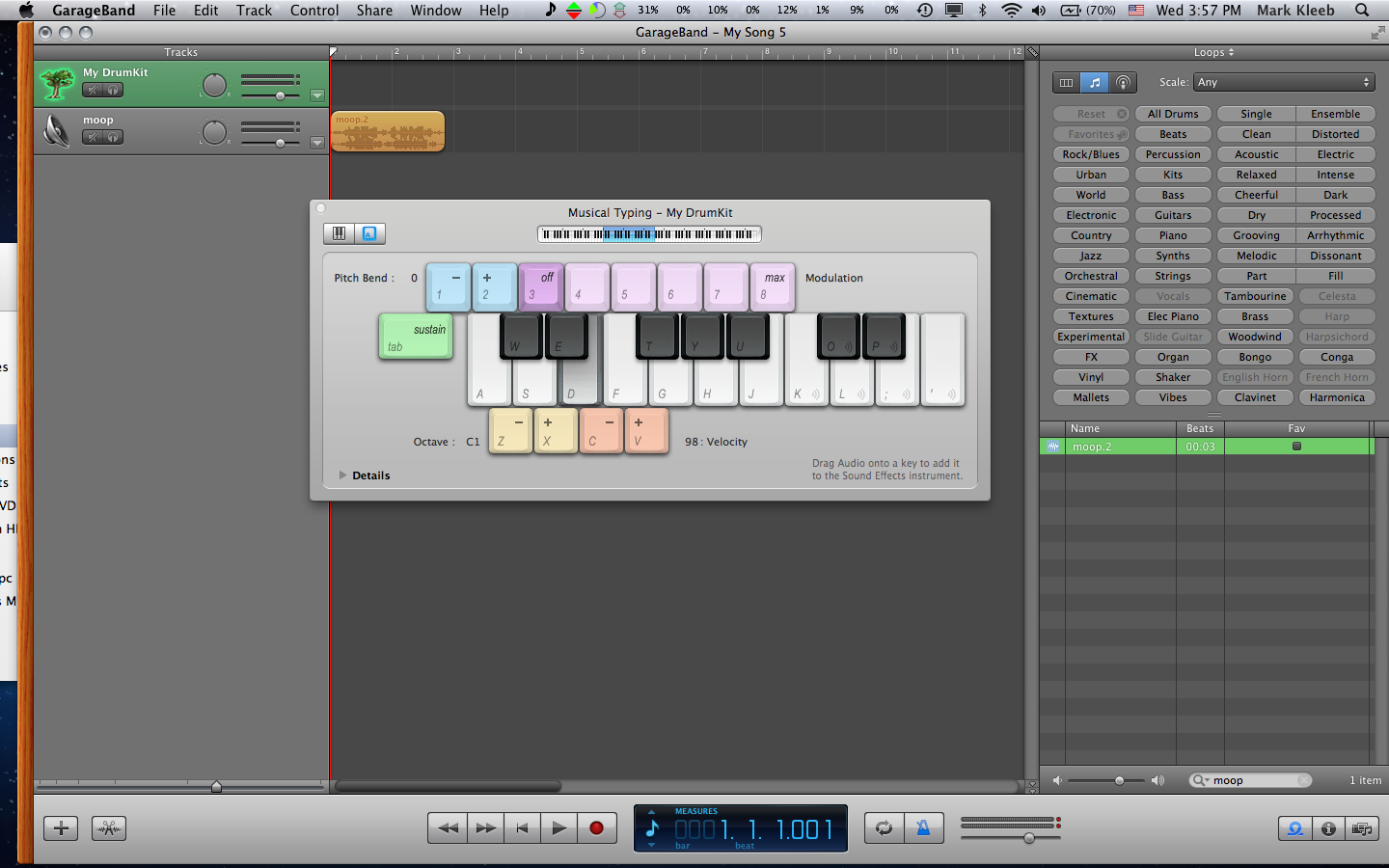Viewport: 1389px width, 868px height.
Task: Open the Media Browser button
Action: (x=1362, y=828)
